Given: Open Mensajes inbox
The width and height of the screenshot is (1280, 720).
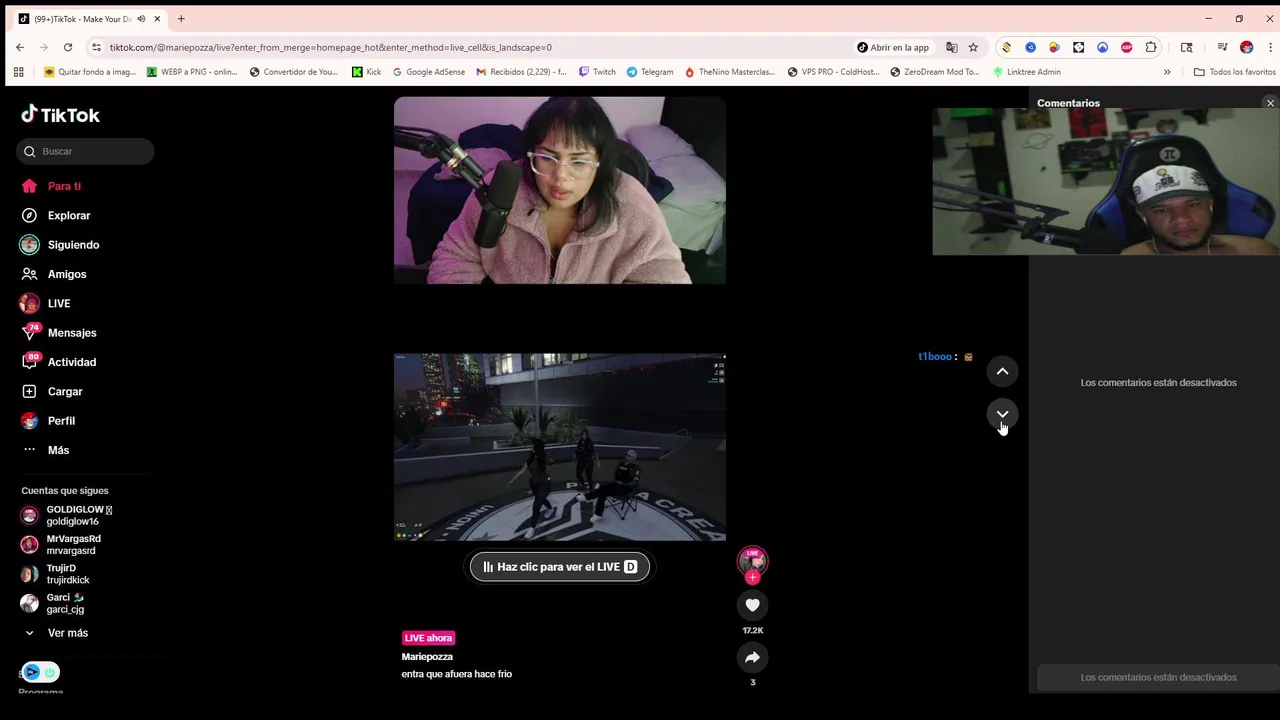Looking at the screenshot, I should coord(59,333).
